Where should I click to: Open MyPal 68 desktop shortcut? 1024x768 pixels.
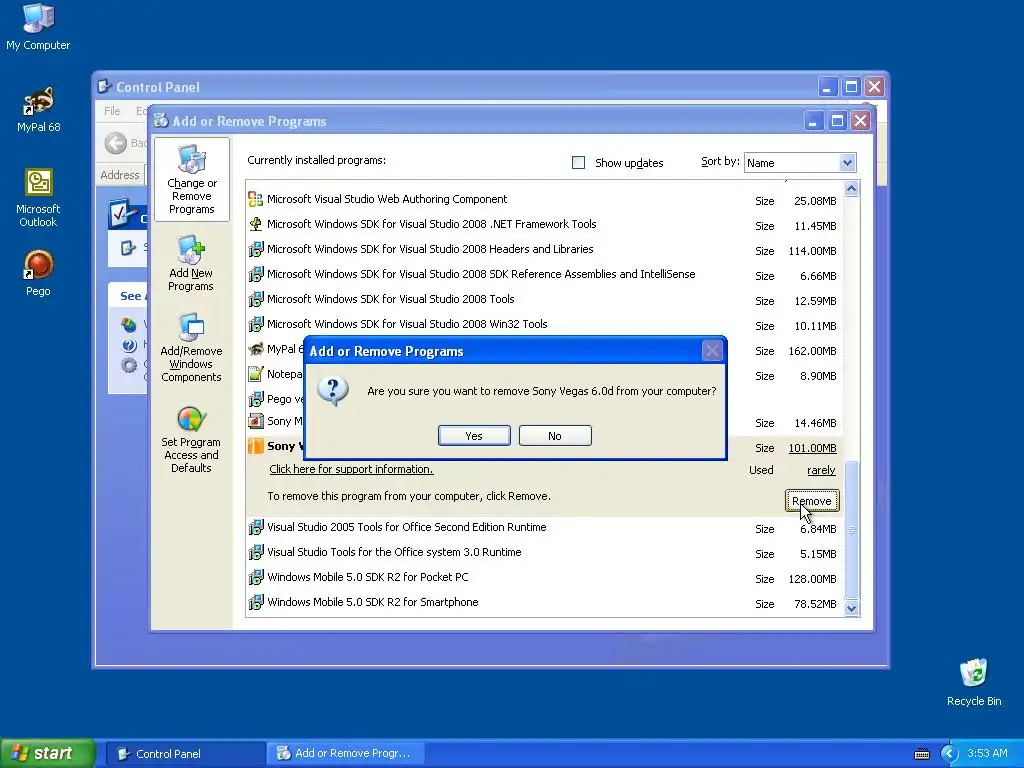(x=38, y=109)
